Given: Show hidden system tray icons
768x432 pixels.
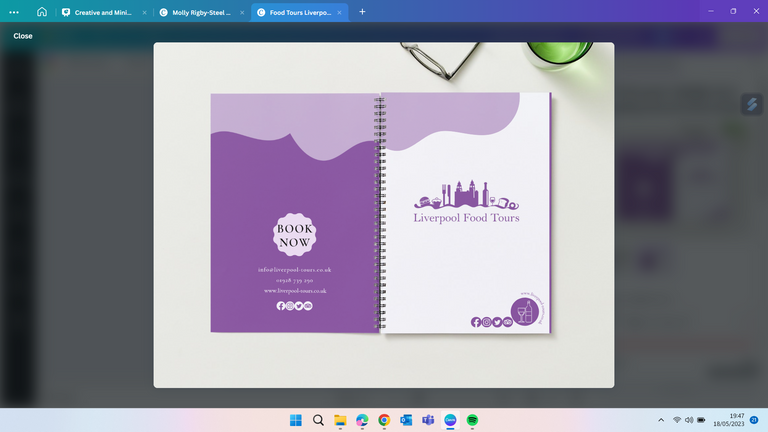Looking at the screenshot, I should click(661, 420).
